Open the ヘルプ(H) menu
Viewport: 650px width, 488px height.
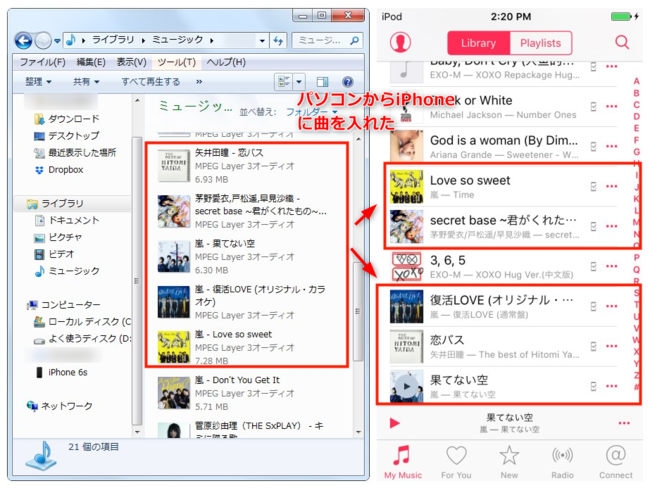pyautogui.click(x=226, y=62)
